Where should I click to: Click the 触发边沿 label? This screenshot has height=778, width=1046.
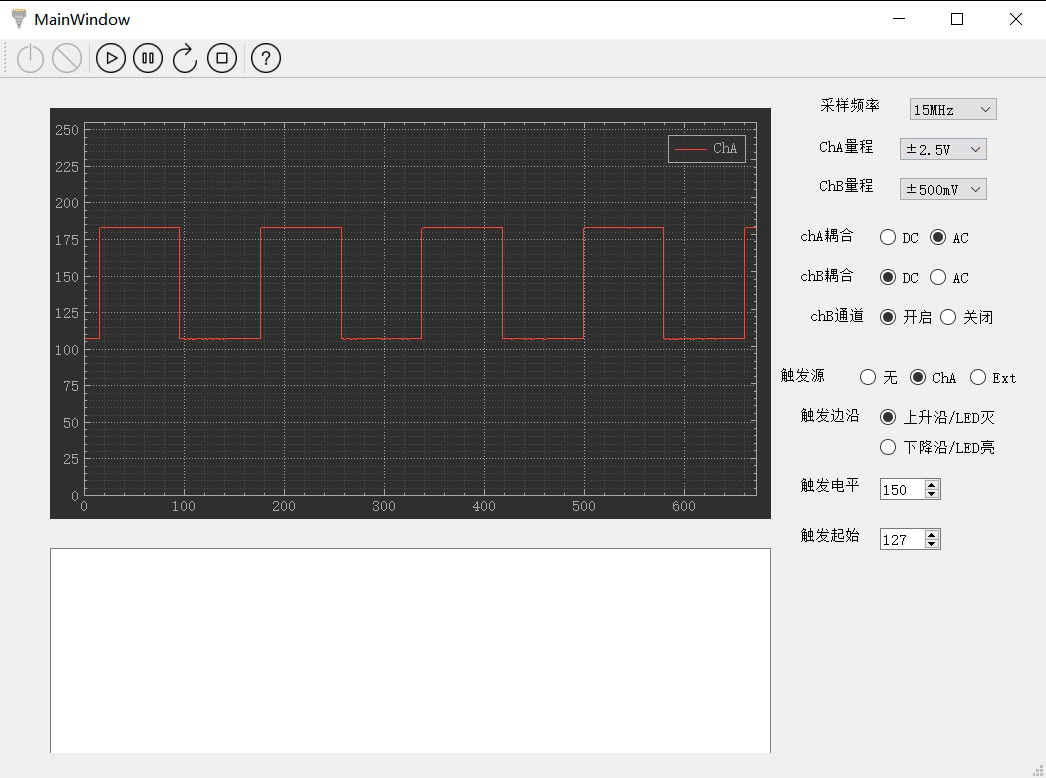(830, 416)
